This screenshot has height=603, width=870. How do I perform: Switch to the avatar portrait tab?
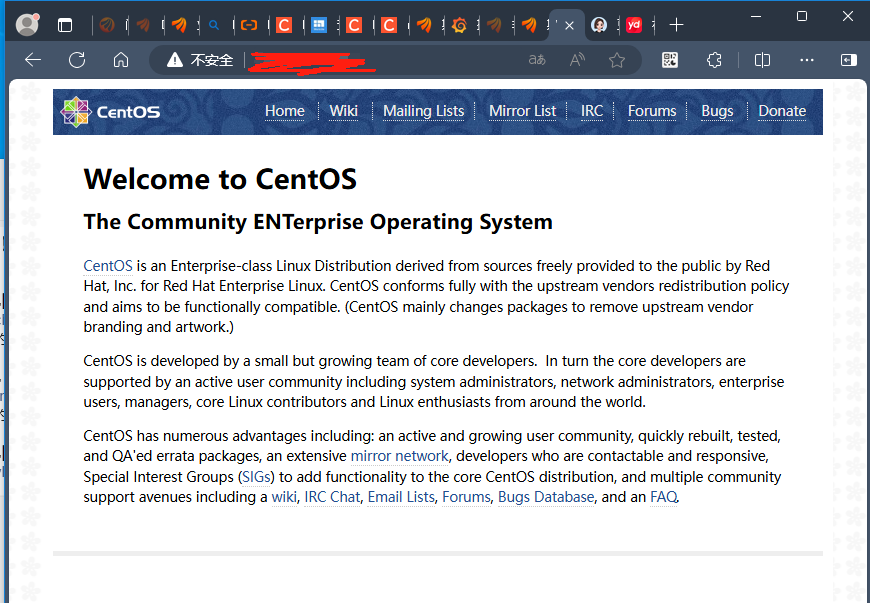point(599,25)
